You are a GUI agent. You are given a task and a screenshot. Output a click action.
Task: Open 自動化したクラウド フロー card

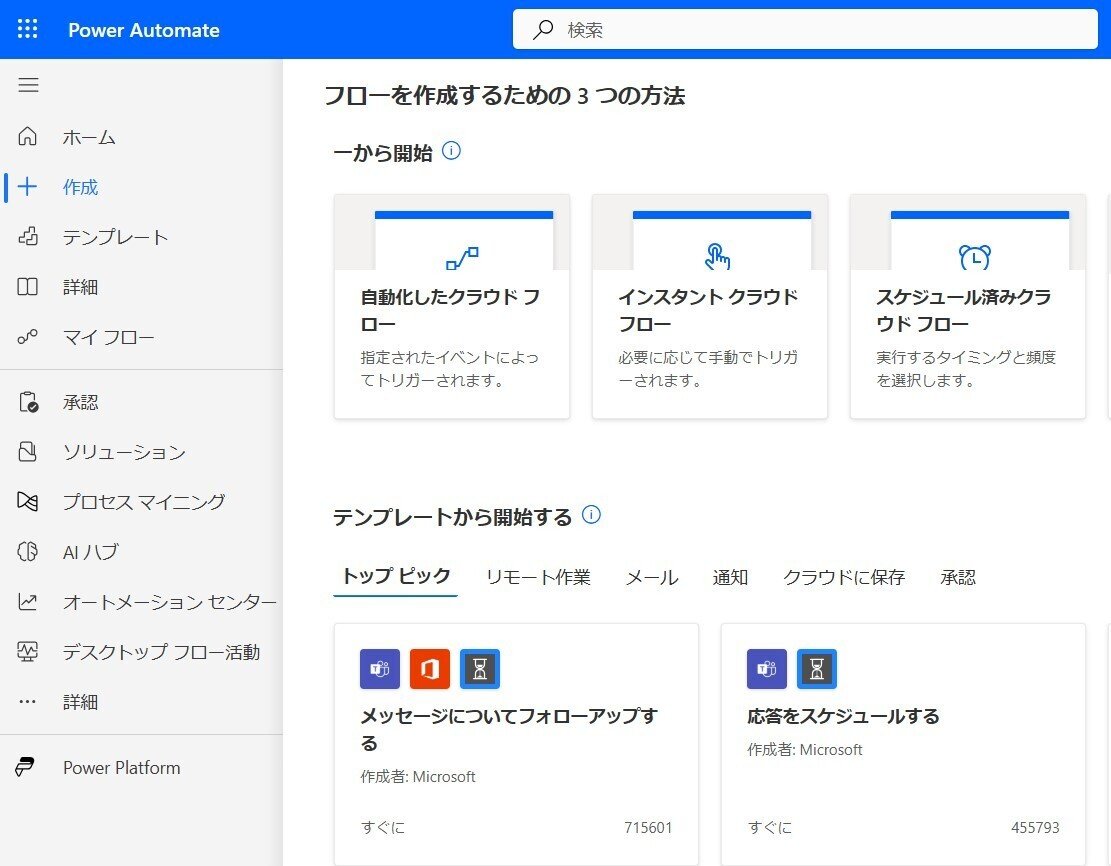(x=451, y=306)
